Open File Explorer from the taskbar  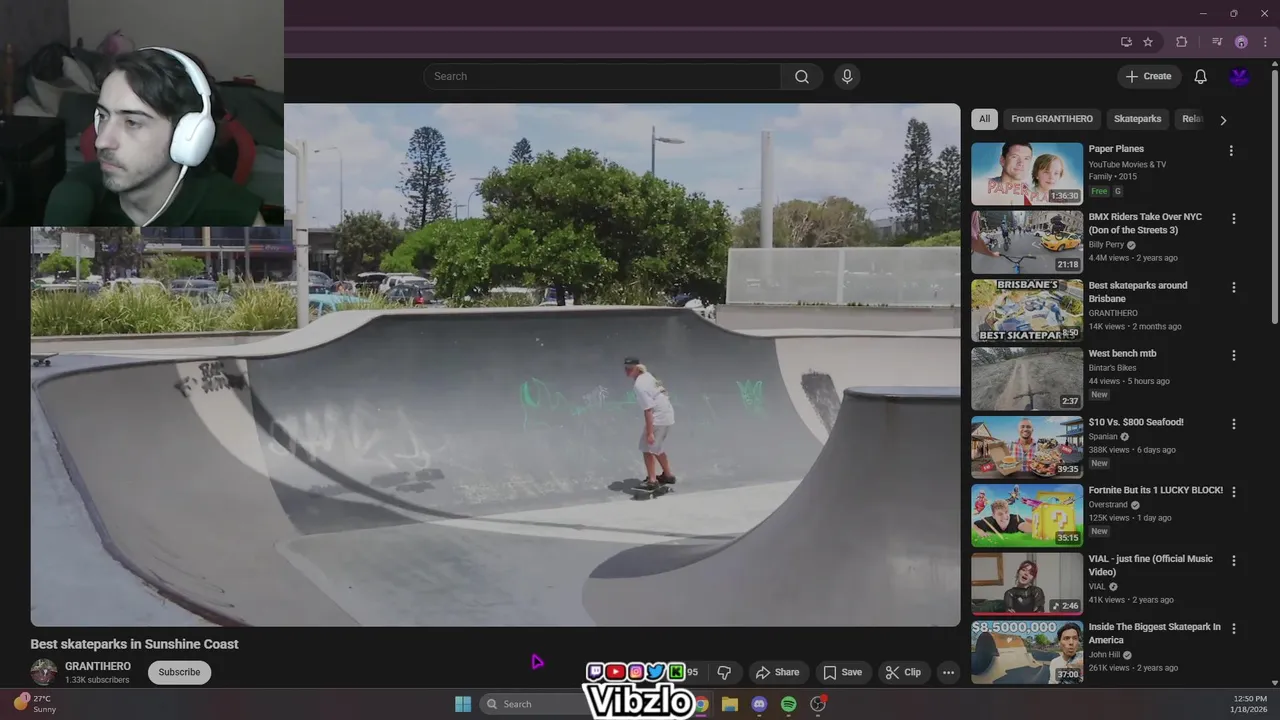[x=730, y=704]
